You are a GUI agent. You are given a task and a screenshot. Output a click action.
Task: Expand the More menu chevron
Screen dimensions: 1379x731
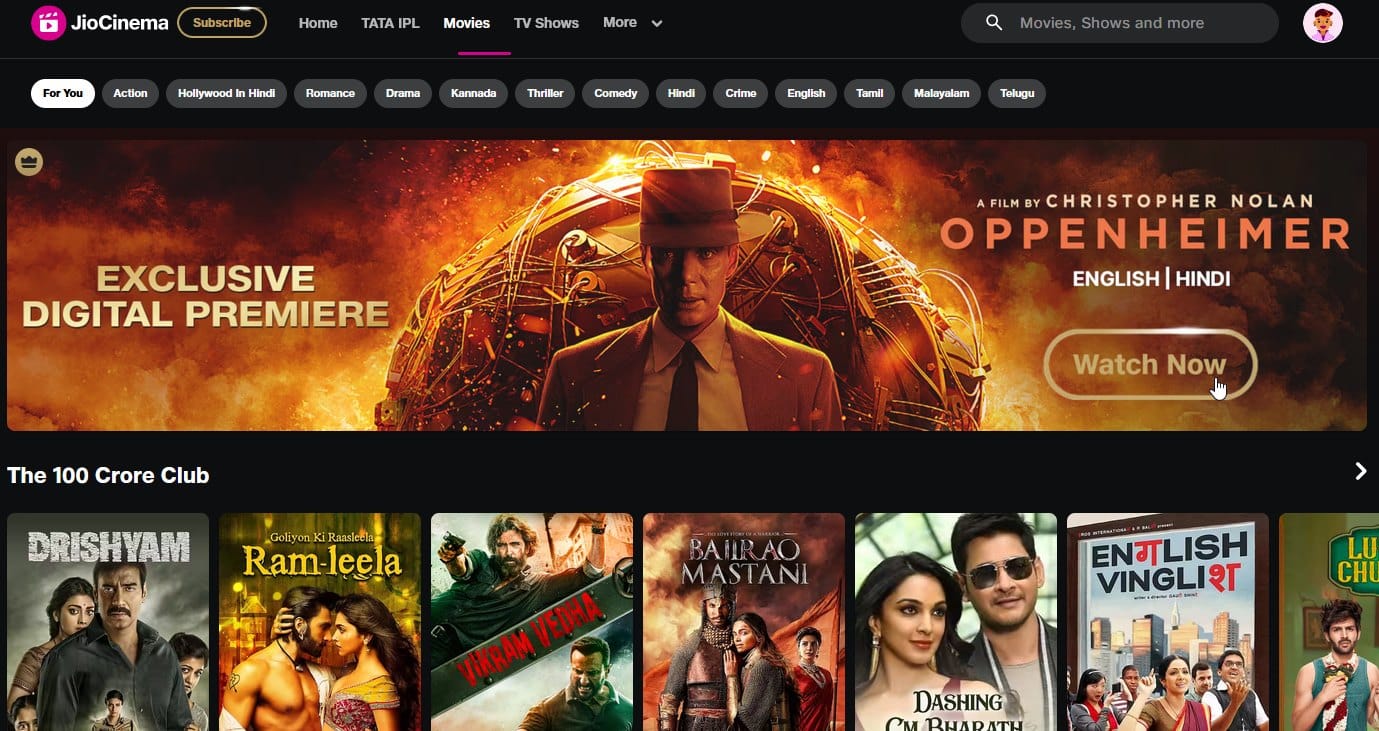tap(657, 23)
